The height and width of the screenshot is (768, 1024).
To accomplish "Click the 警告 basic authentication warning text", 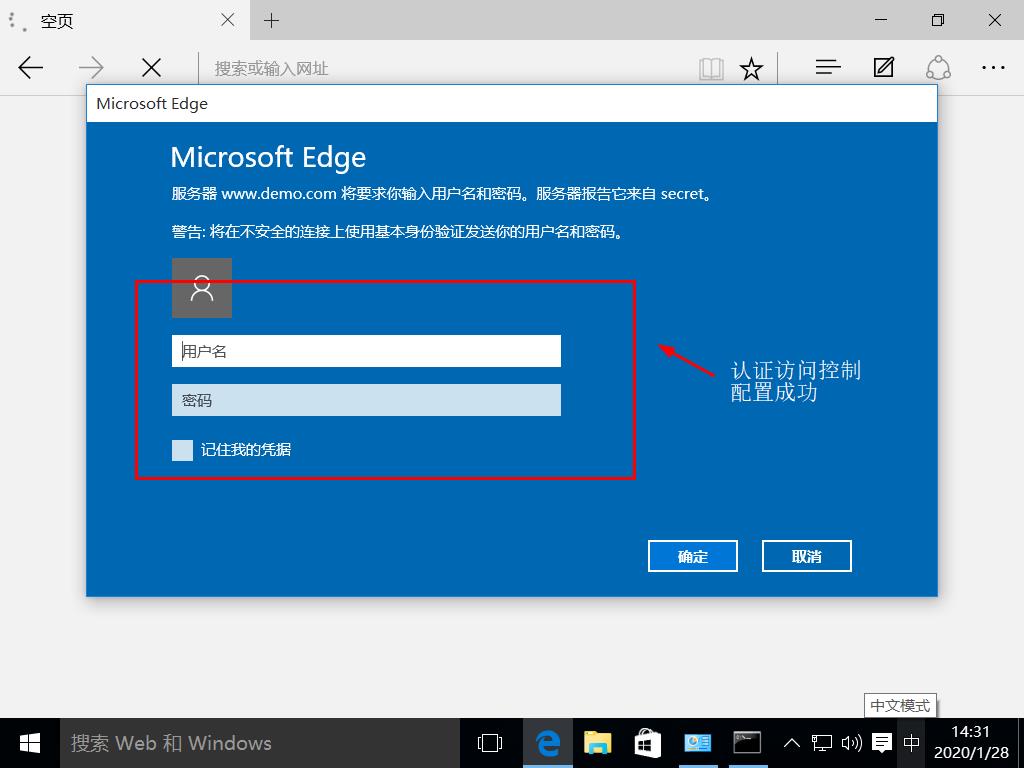I will 398,232.
